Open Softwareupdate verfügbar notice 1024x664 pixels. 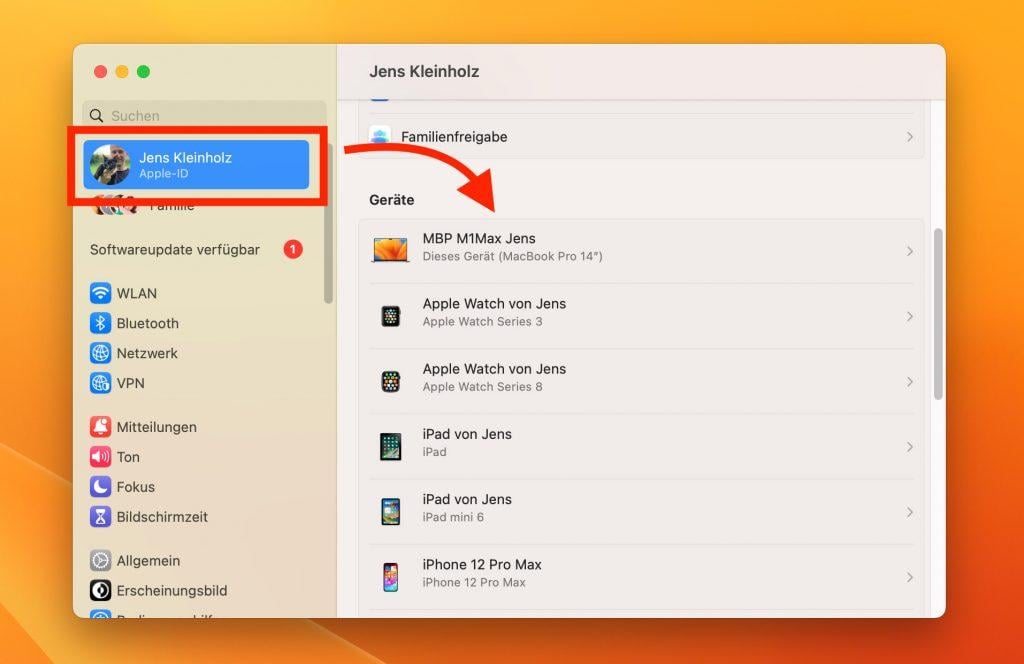pyautogui.click(x=196, y=249)
